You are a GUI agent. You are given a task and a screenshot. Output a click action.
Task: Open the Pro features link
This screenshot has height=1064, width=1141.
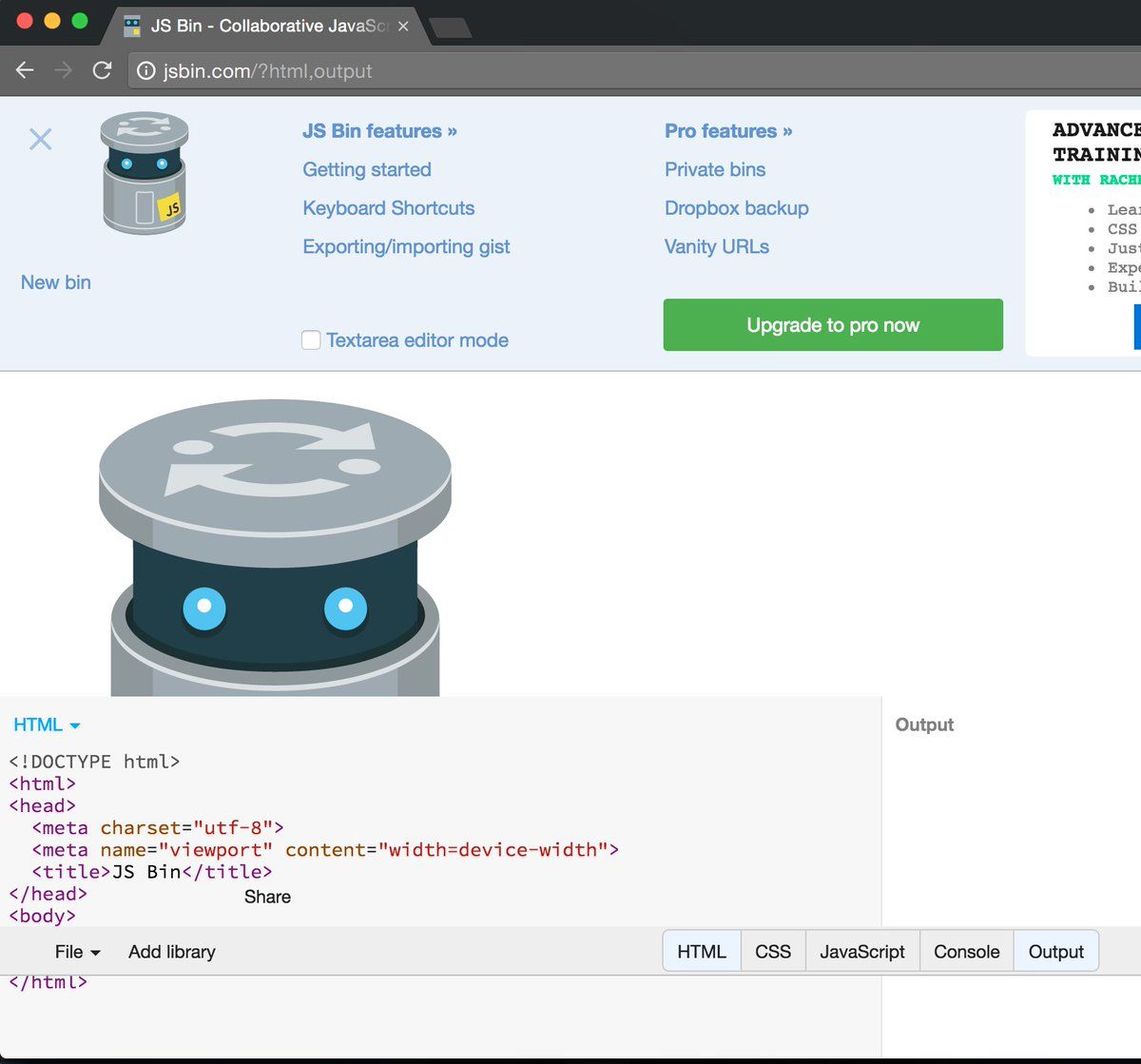click(x=728, y=131)
